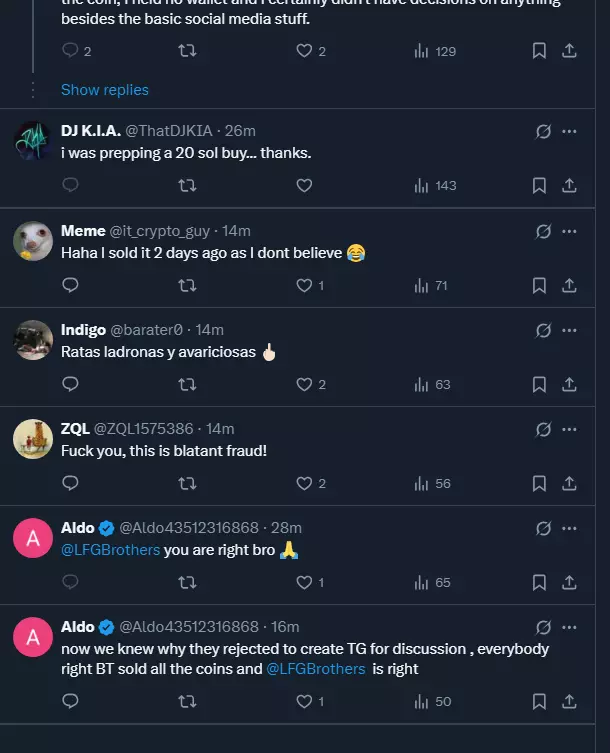This screenshot has width=610, height=753.
Task: Open @LFGBrothers mention in Aldo's 28m tweet
Action: pos(110,550)
